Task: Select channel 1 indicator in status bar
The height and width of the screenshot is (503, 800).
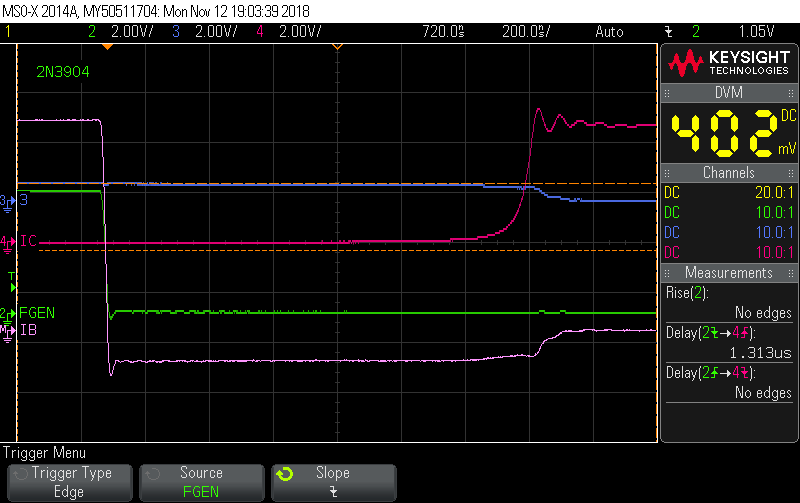Action: point(8,32)
